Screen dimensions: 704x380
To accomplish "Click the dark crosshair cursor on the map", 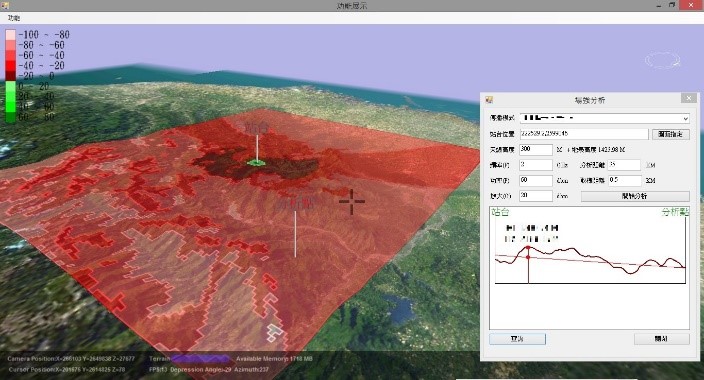I will coord(352,202).
